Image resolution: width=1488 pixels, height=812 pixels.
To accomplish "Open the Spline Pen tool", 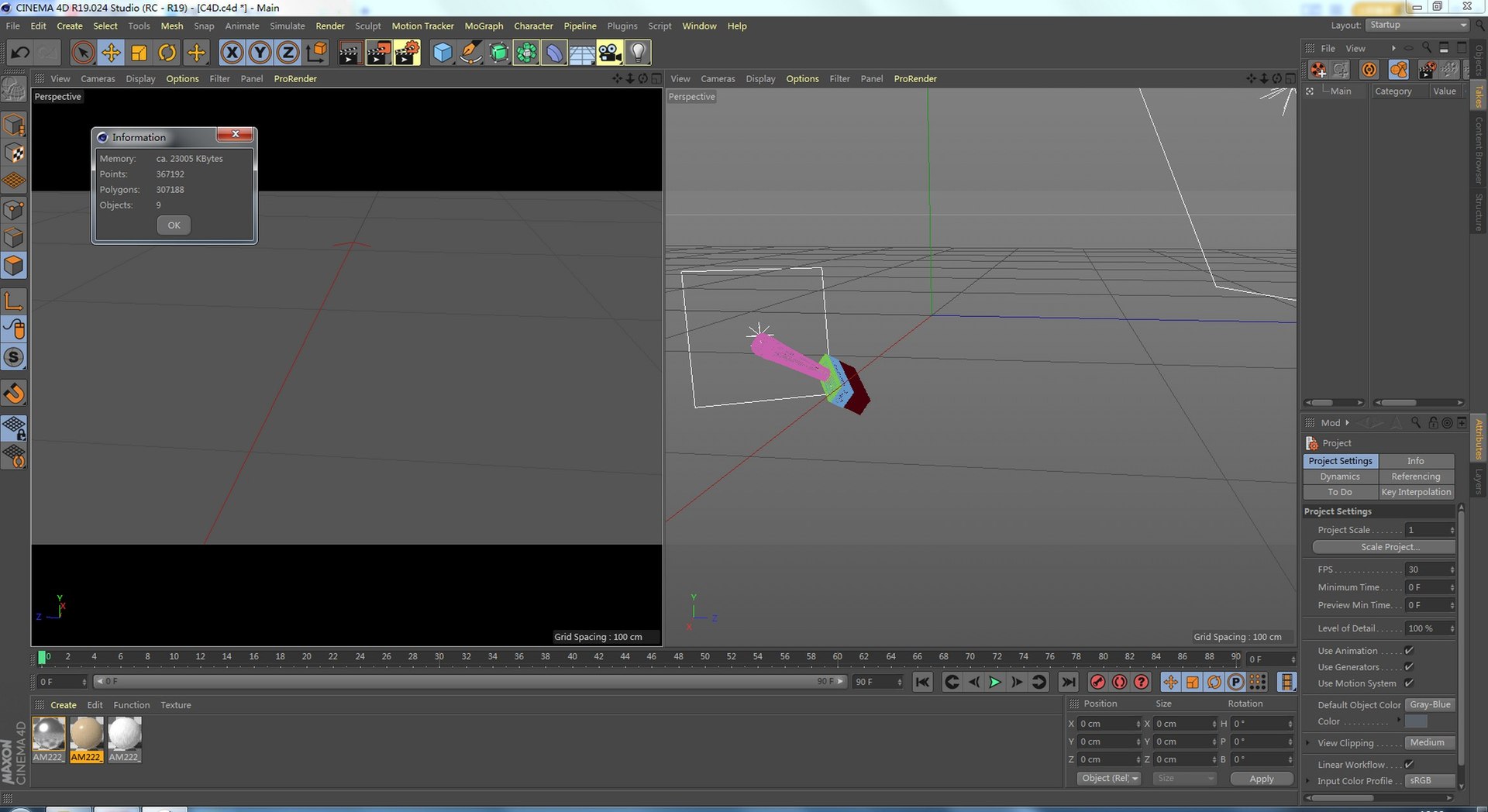I will pos(470,53).
